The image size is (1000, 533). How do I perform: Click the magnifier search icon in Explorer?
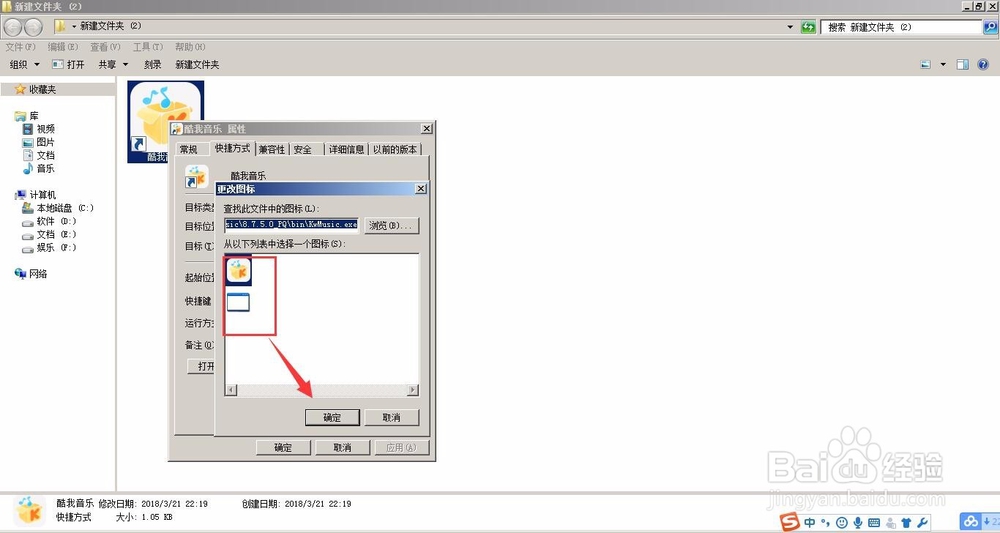click(x=990, y=27)
